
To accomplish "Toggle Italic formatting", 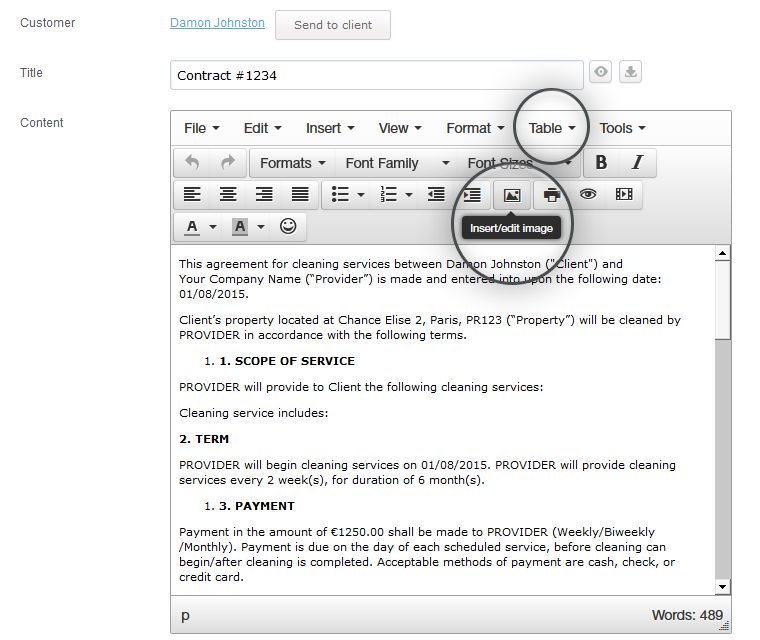I will click(x=638, y=163).
